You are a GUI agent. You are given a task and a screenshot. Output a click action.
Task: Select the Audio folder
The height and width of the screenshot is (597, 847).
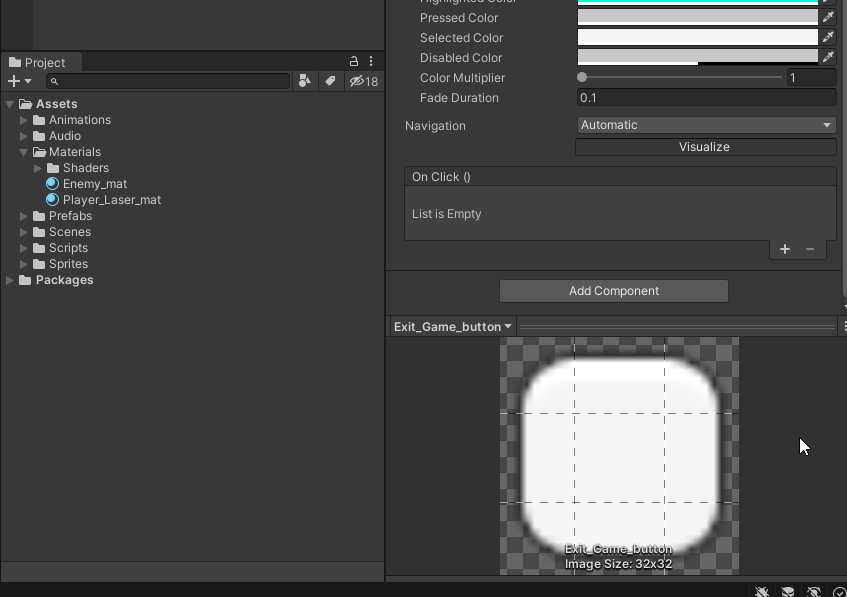pos(65,136)
